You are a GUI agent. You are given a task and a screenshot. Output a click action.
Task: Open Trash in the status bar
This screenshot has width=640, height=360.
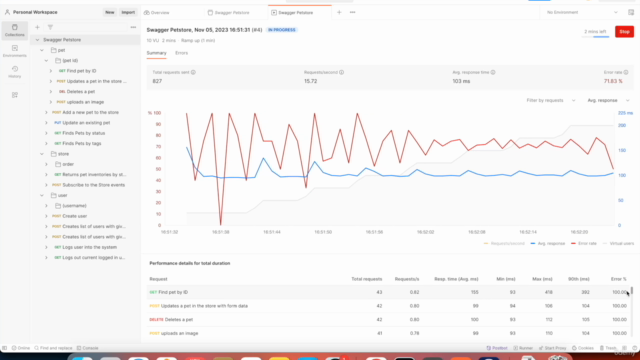[x=608, y=348]
